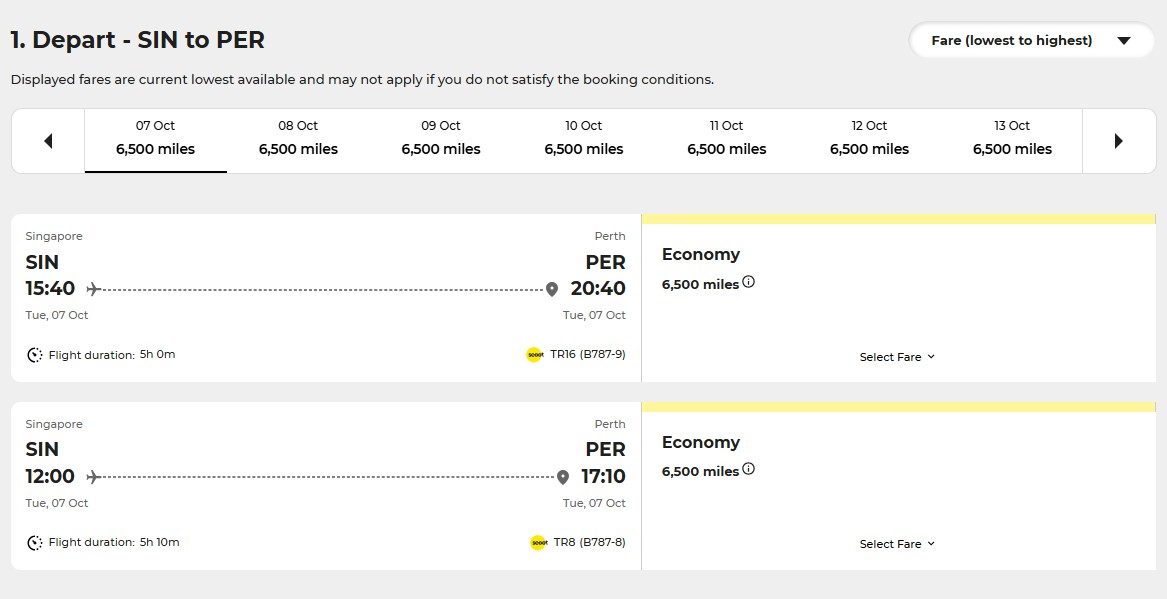Click info icon beside second 6,500 miles fare
1167x599 pixels.
749,469
